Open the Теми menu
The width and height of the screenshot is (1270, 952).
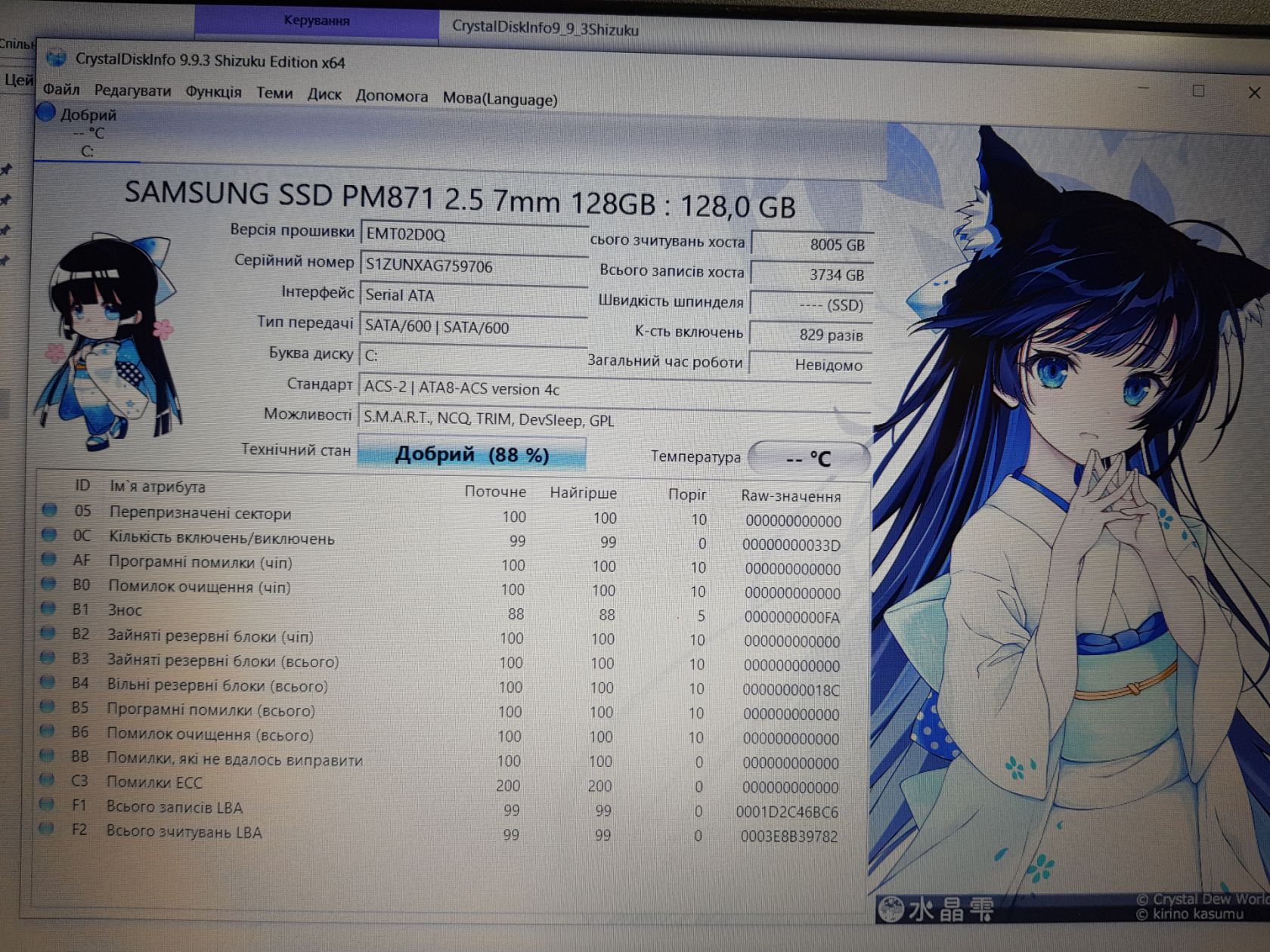coord(274,93)
